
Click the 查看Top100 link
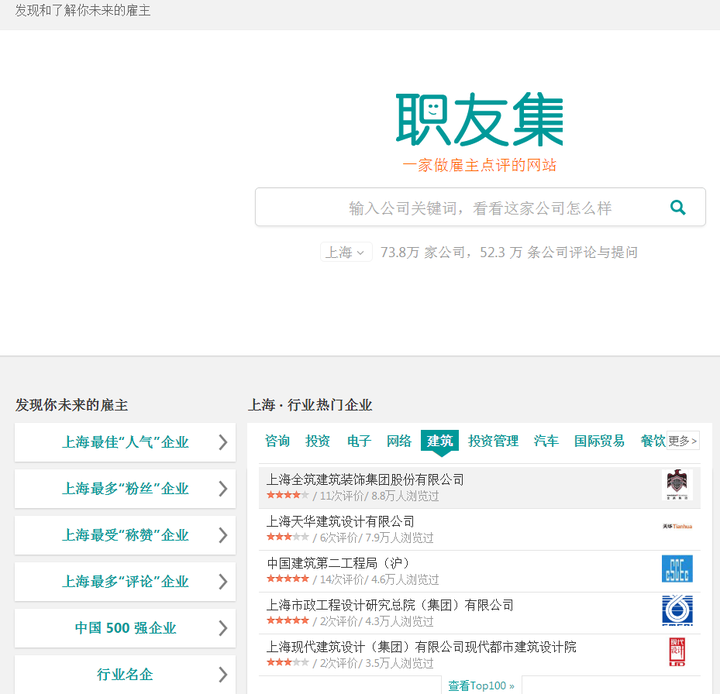(481, 686)
